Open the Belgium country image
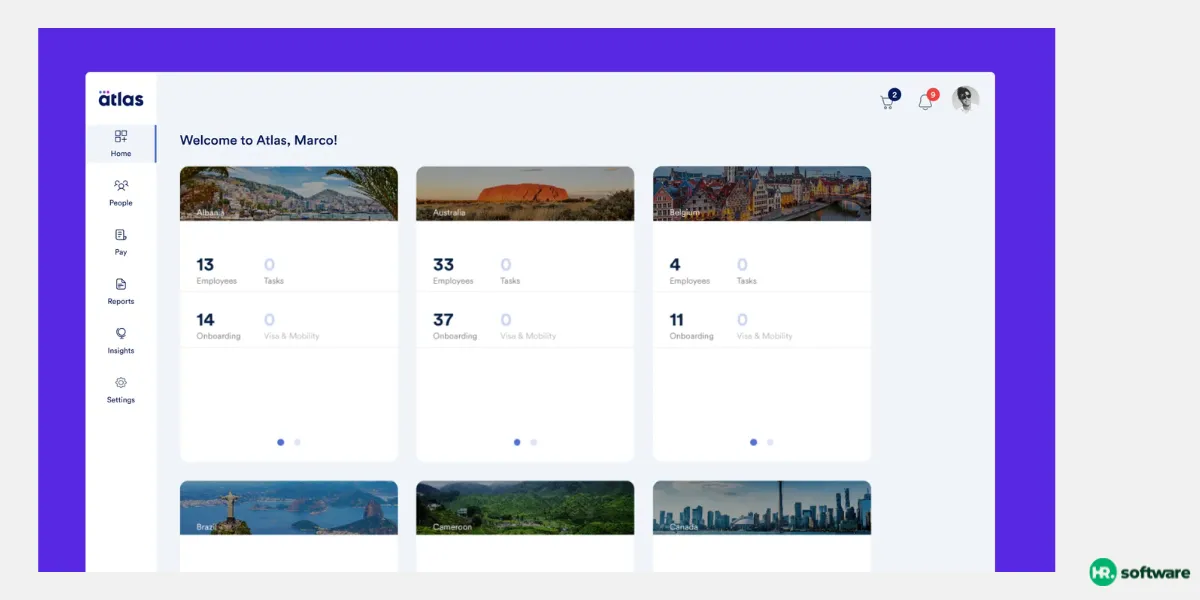Image resolution: width=1200 pixels, height=600 pixels. (762, 194)
